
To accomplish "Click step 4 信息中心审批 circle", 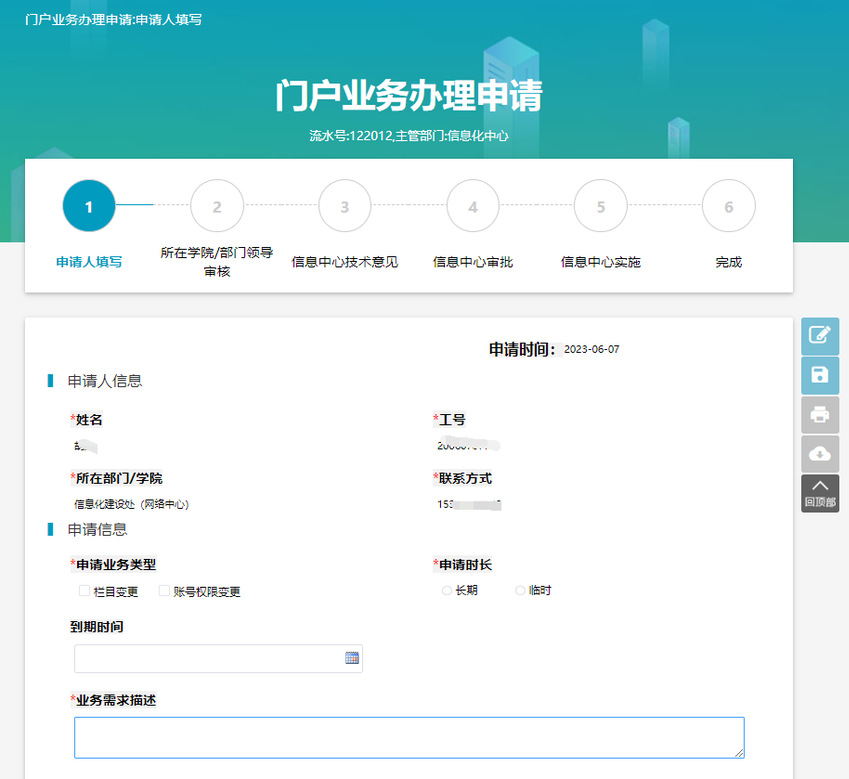I will point(473,207).
